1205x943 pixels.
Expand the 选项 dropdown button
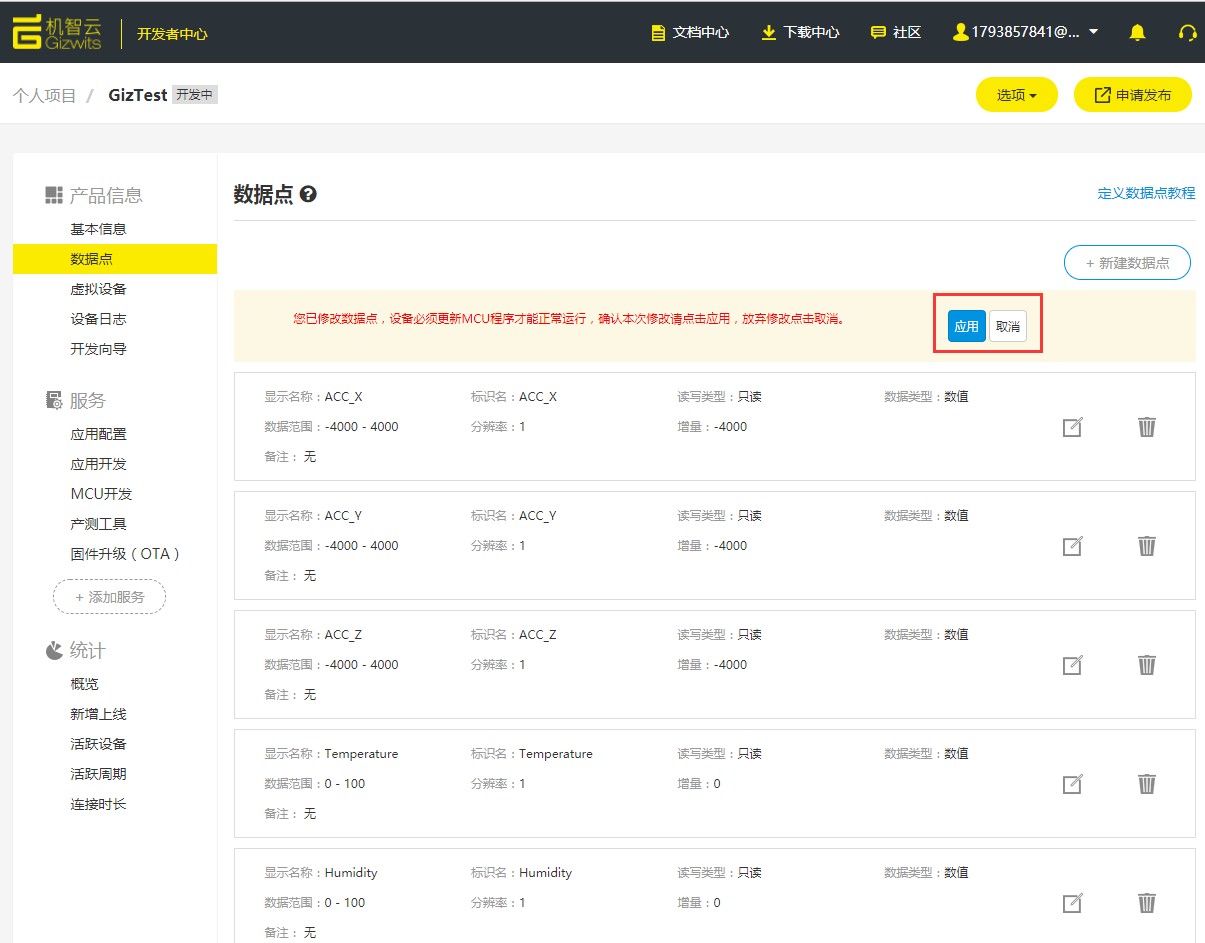(1016, 95)
